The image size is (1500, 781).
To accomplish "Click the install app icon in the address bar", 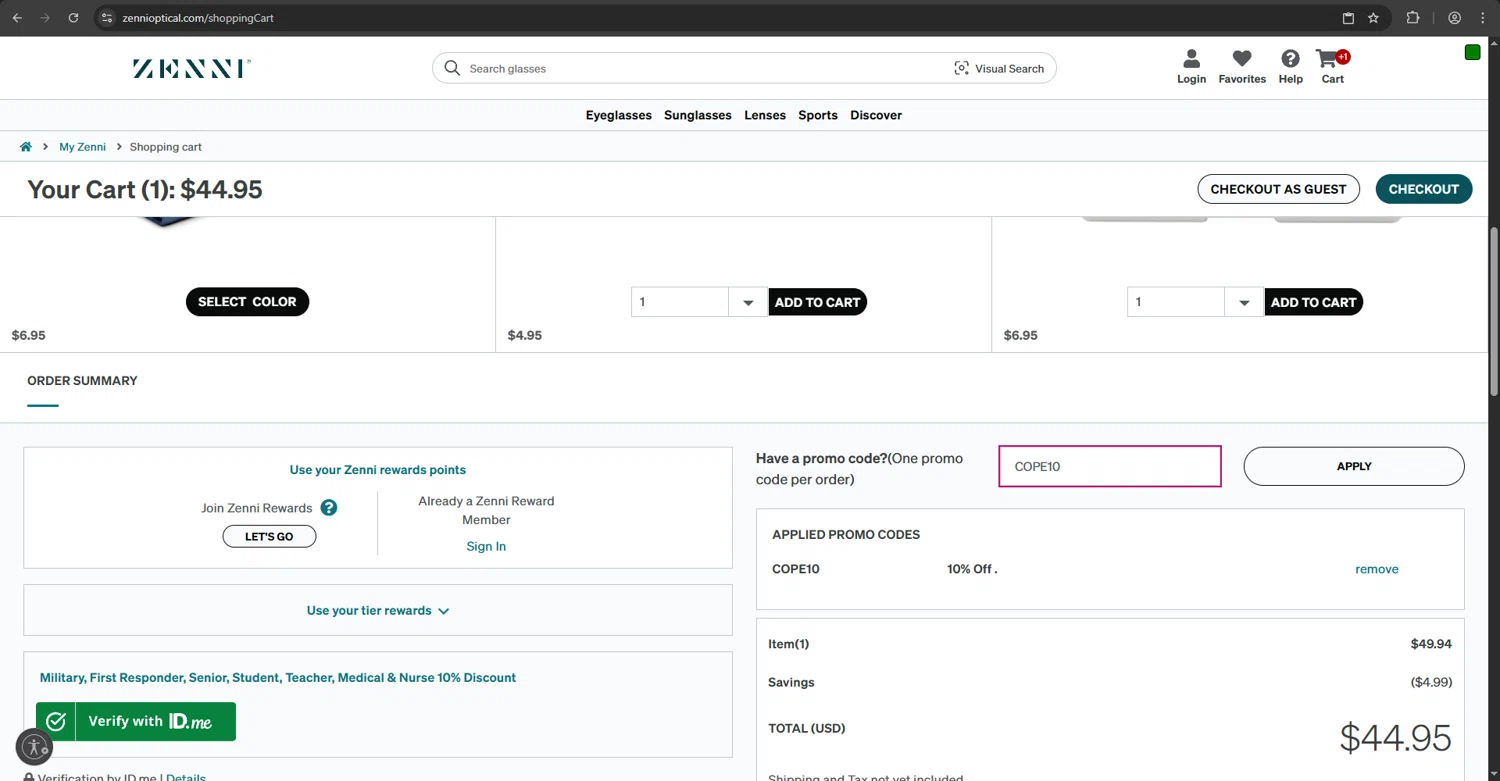I will [1348, 18].
